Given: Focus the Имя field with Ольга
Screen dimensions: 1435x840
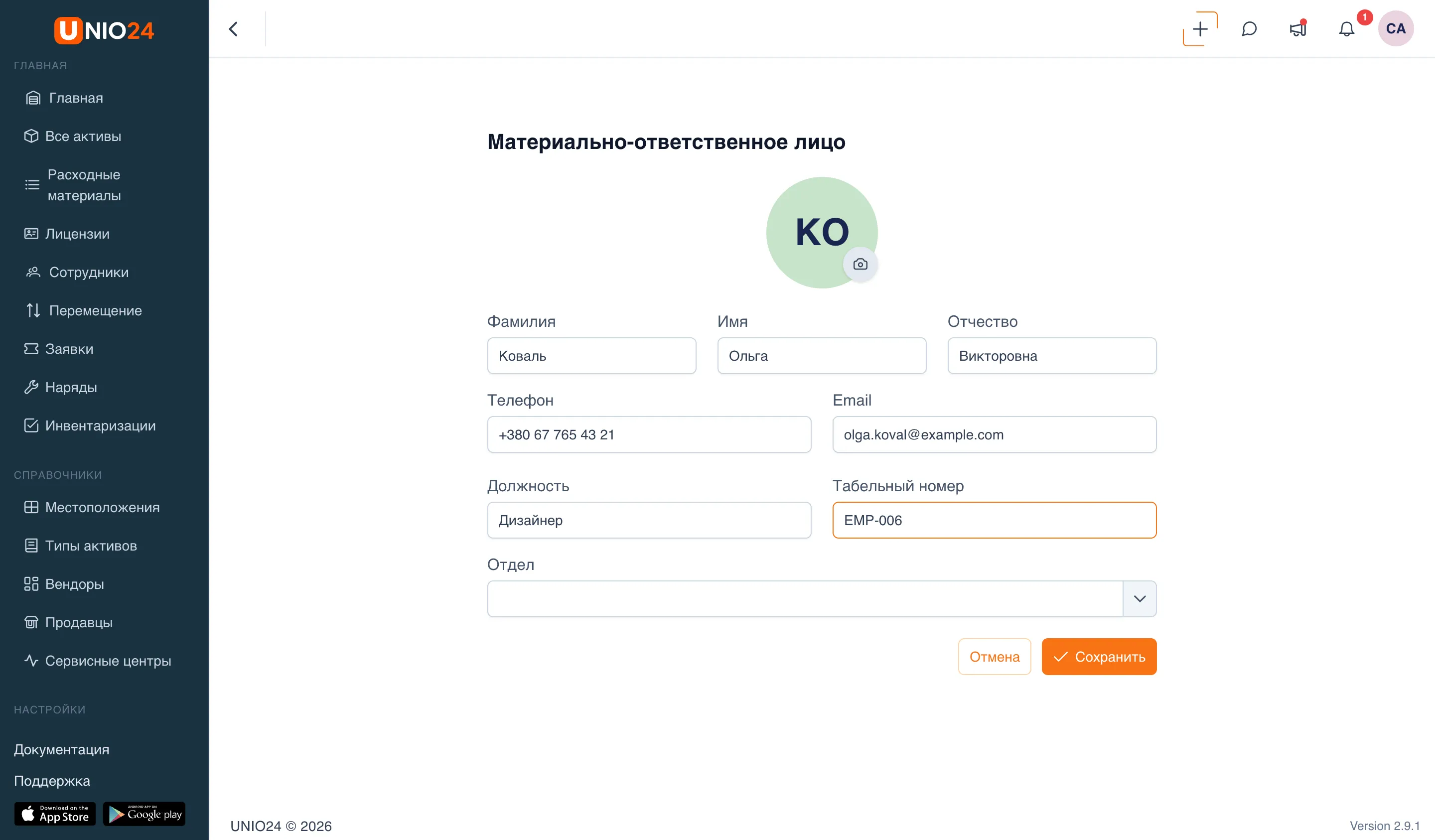Looking at the screenshot, I should 822,356.
